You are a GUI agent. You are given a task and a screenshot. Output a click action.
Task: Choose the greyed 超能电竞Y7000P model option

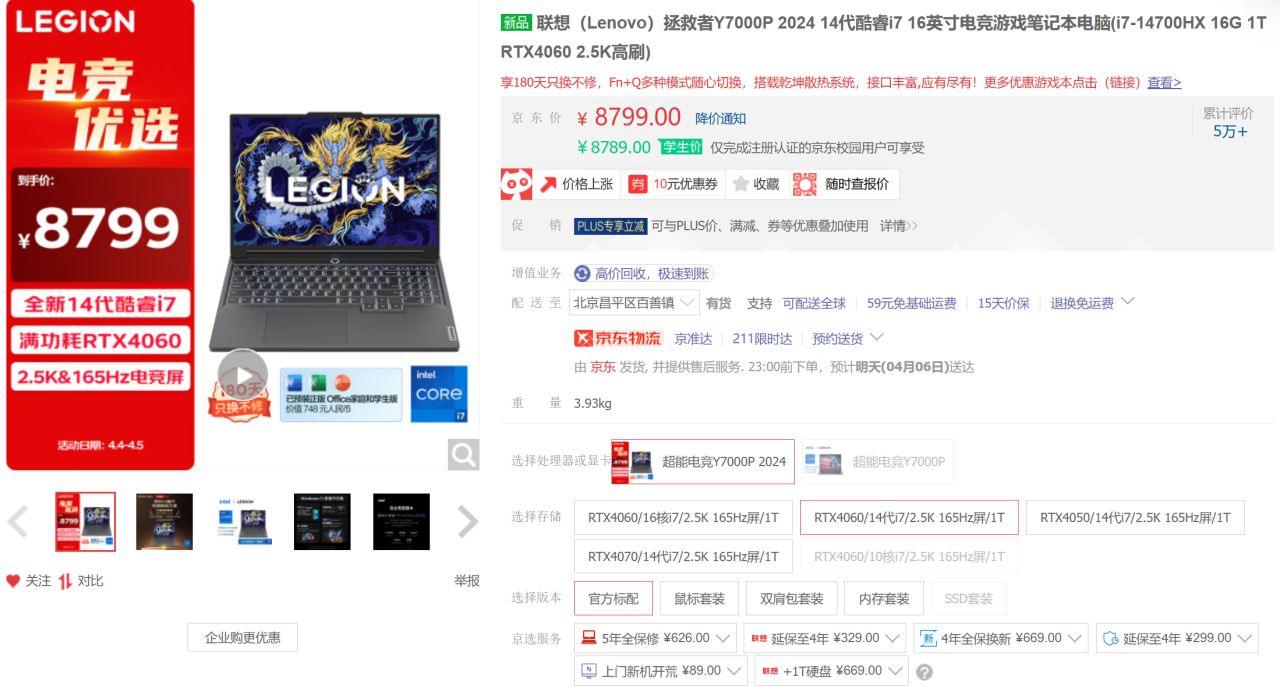[x=877, y=462]
